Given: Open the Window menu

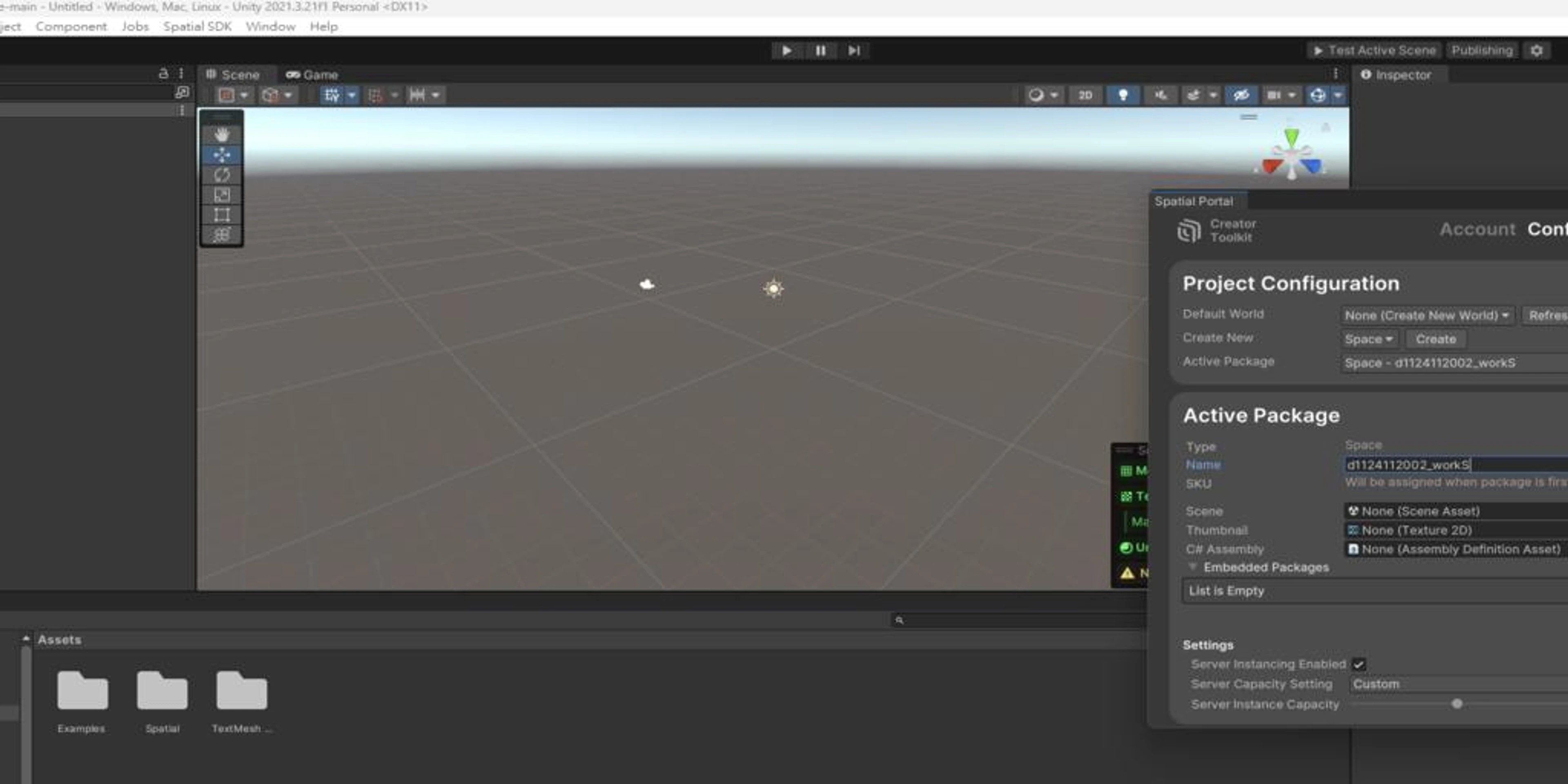Looking at the screenshot, I should (x=270, y=27).
